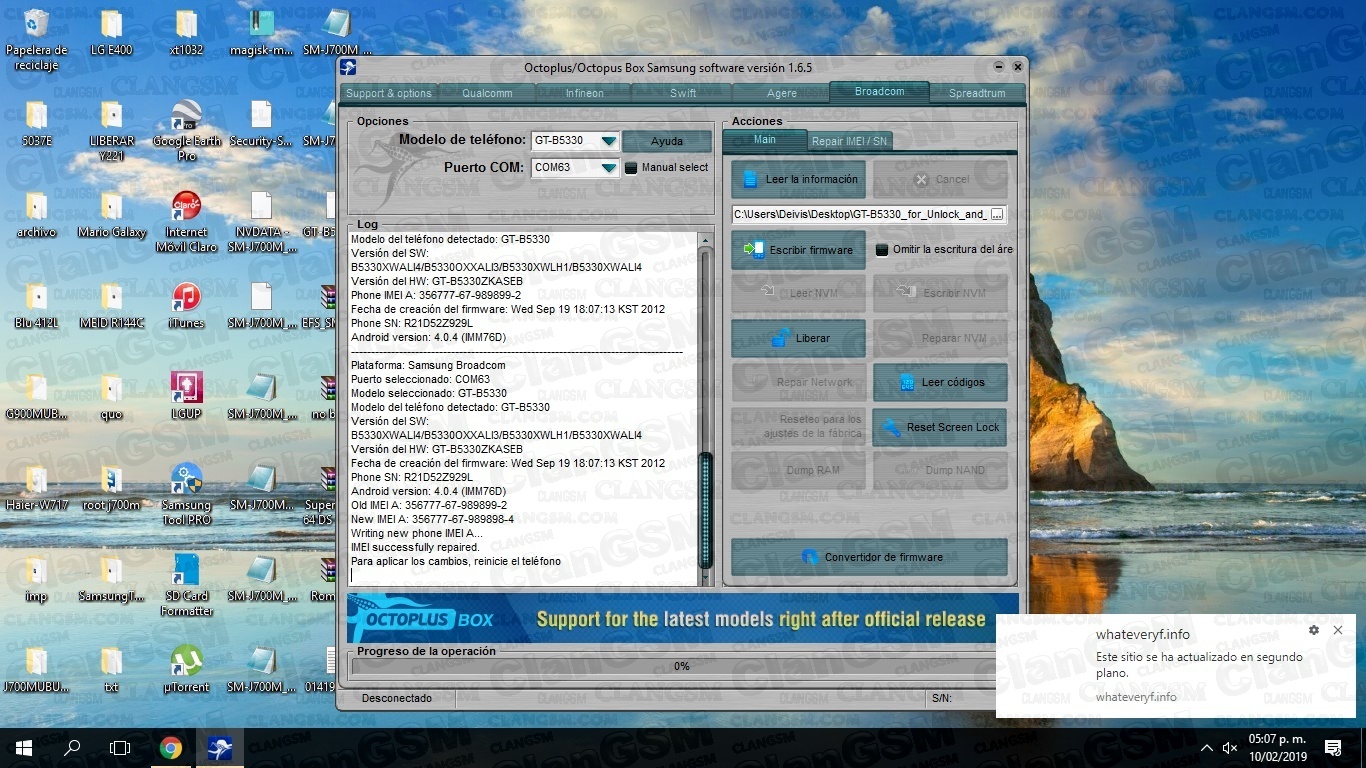
Task: Select the magisk-m... file icon
Action: point(261,33)
